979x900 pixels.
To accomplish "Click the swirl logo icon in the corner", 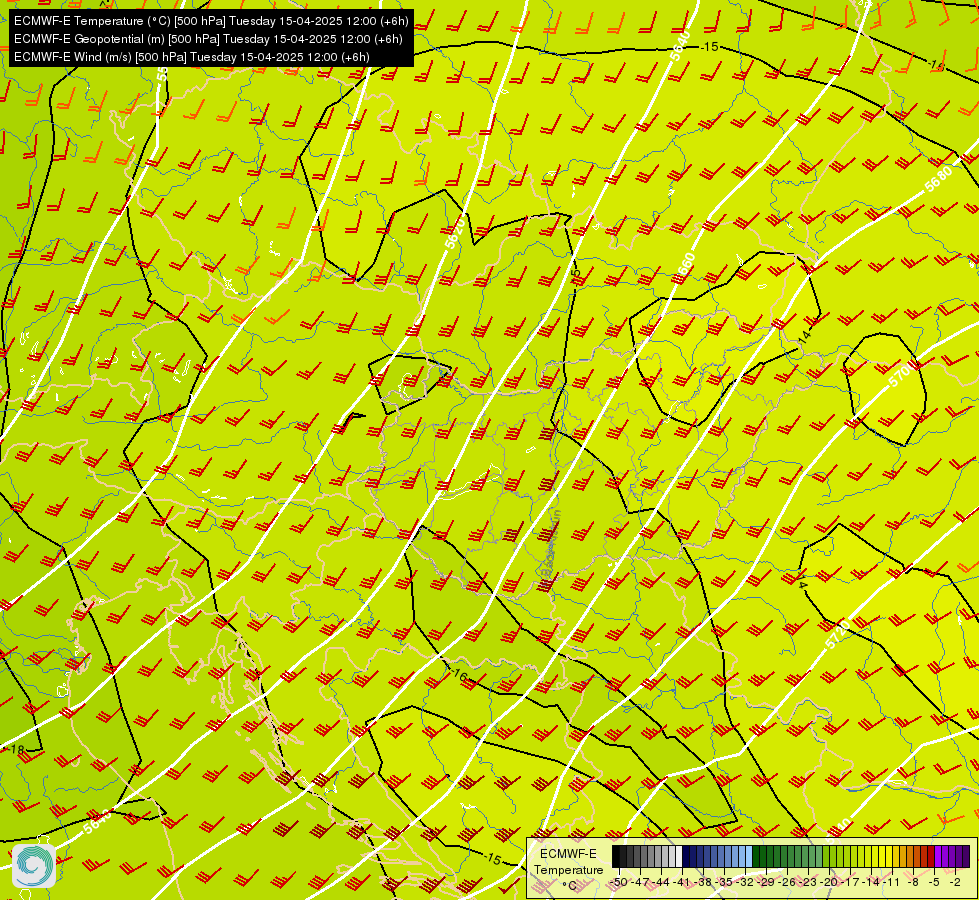I will 34,865.
